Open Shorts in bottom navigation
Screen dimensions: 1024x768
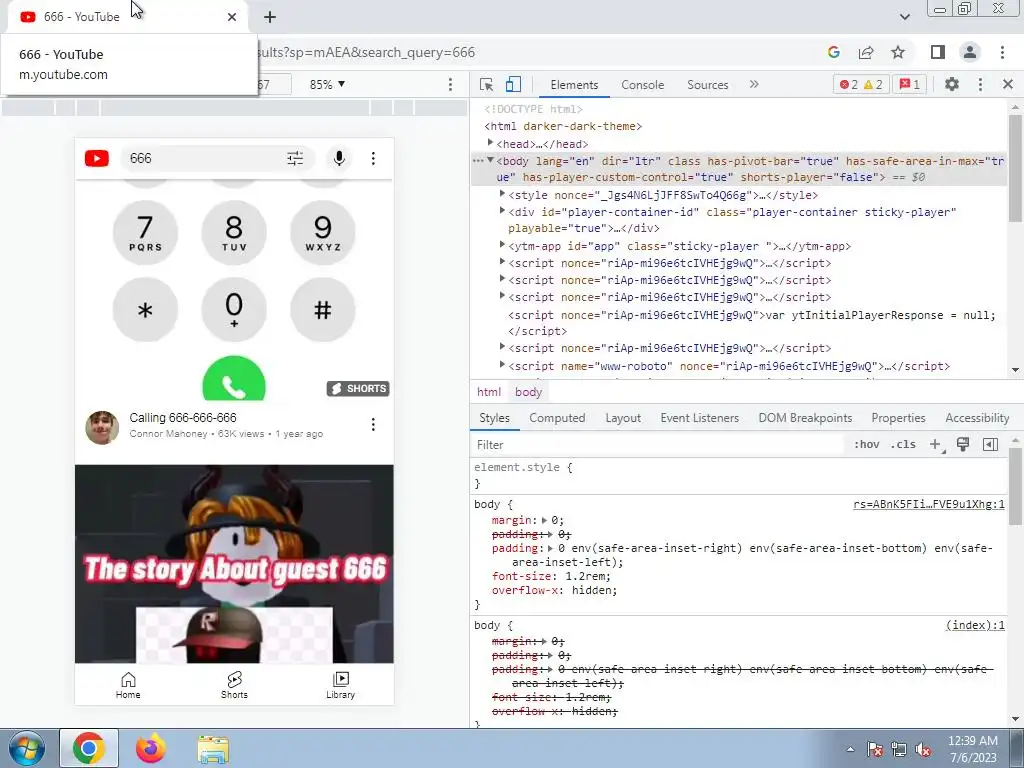(234, 686)
